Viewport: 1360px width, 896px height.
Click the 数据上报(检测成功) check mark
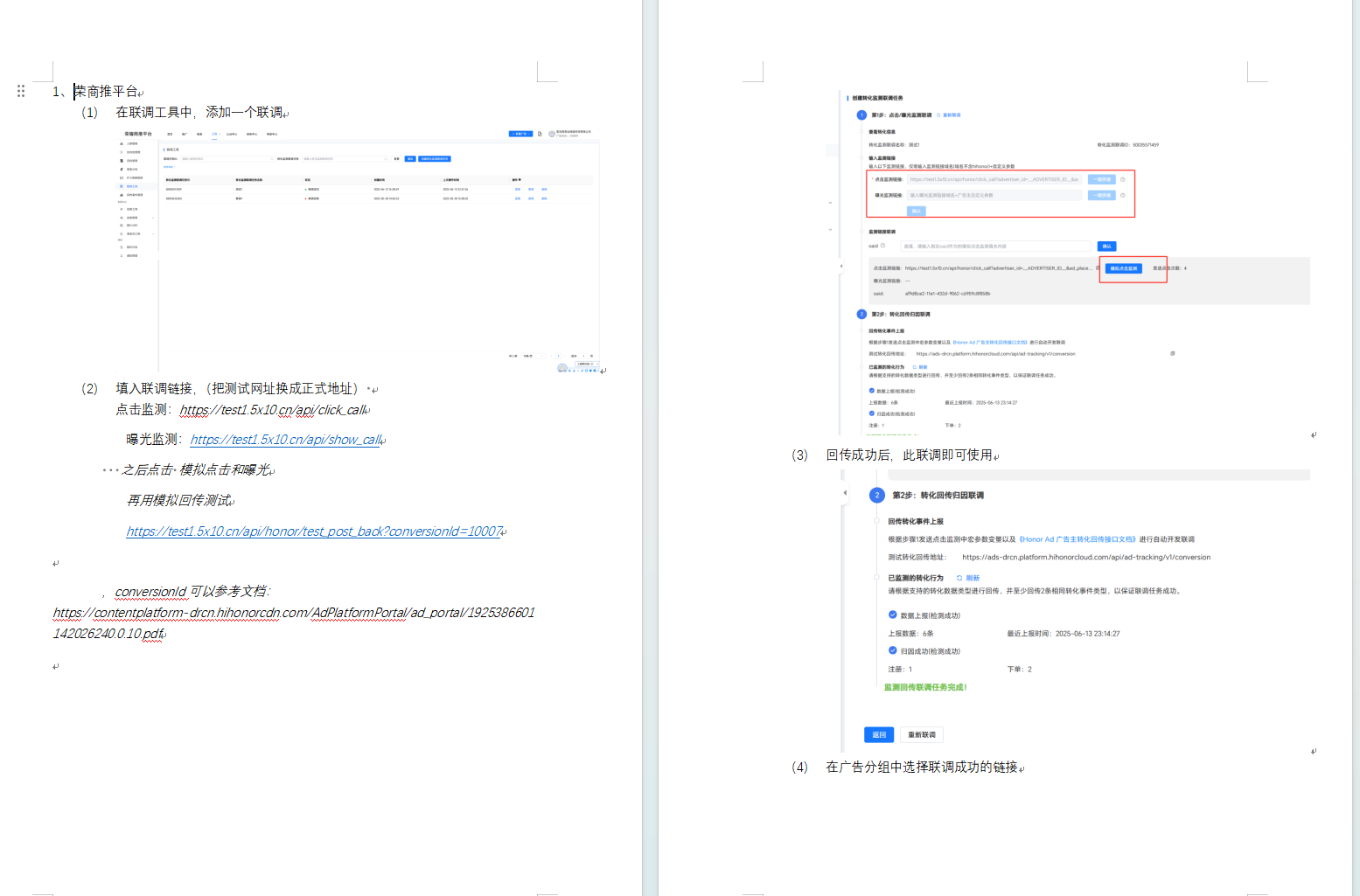(893, 615)
